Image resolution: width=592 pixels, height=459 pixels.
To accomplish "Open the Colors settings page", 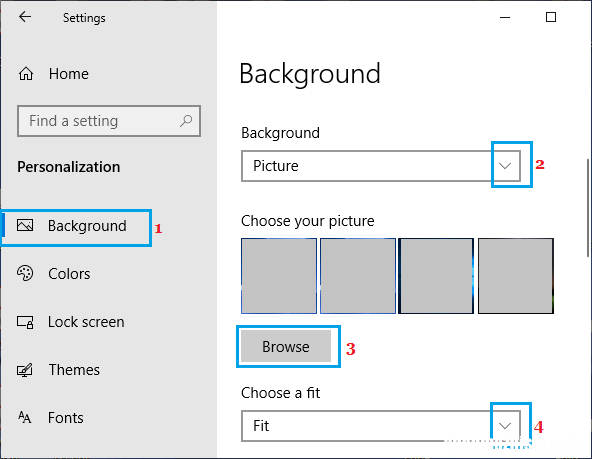I will pos(69,274).
